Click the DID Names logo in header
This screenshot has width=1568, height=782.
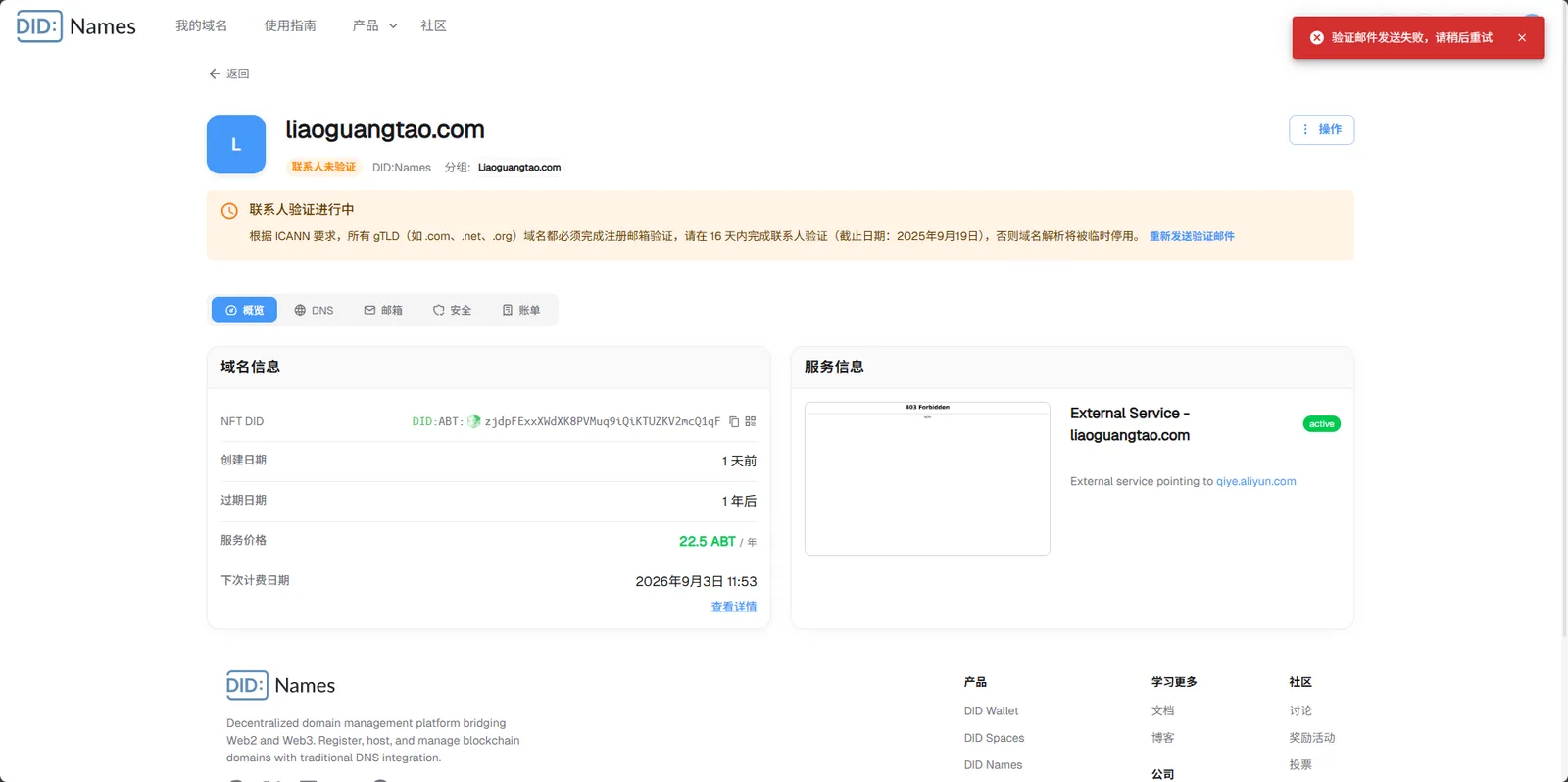[76, 26]
